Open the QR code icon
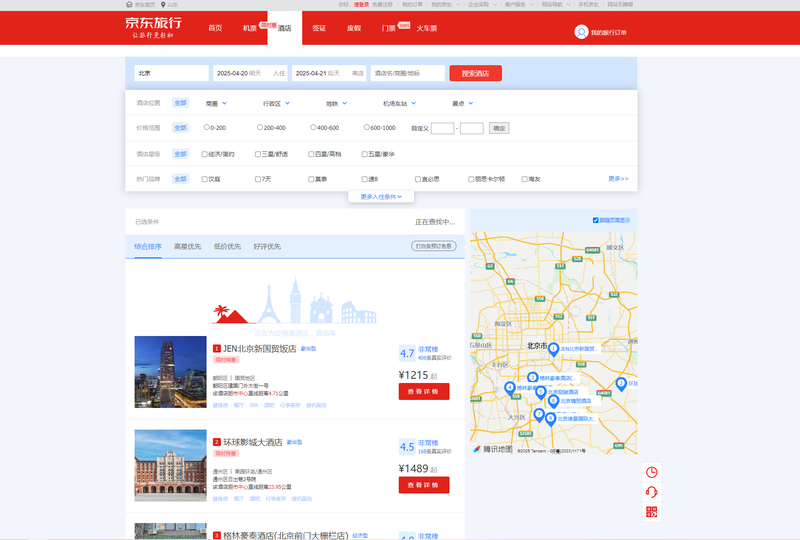Viewport: 800px width, 540px height. click(652, 511)
